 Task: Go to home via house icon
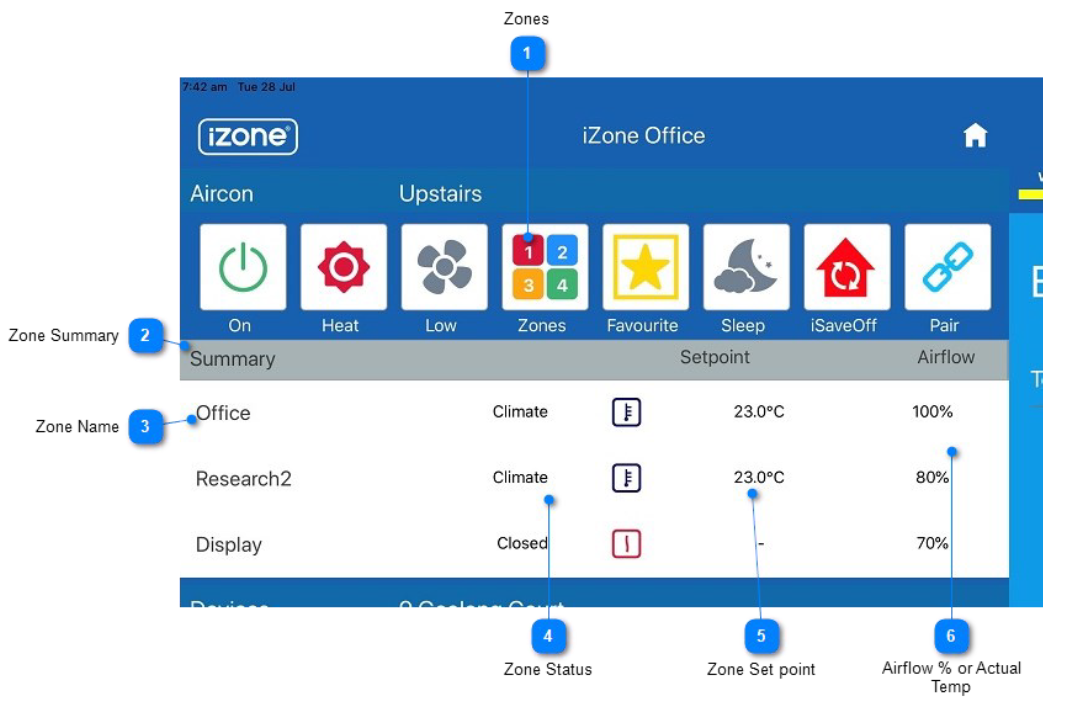(x=975, y=135)
